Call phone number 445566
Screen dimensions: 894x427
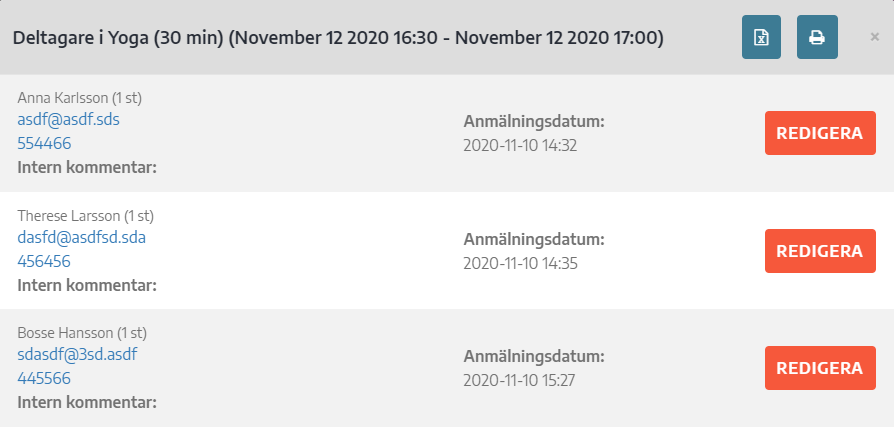(x=44, y=379)
